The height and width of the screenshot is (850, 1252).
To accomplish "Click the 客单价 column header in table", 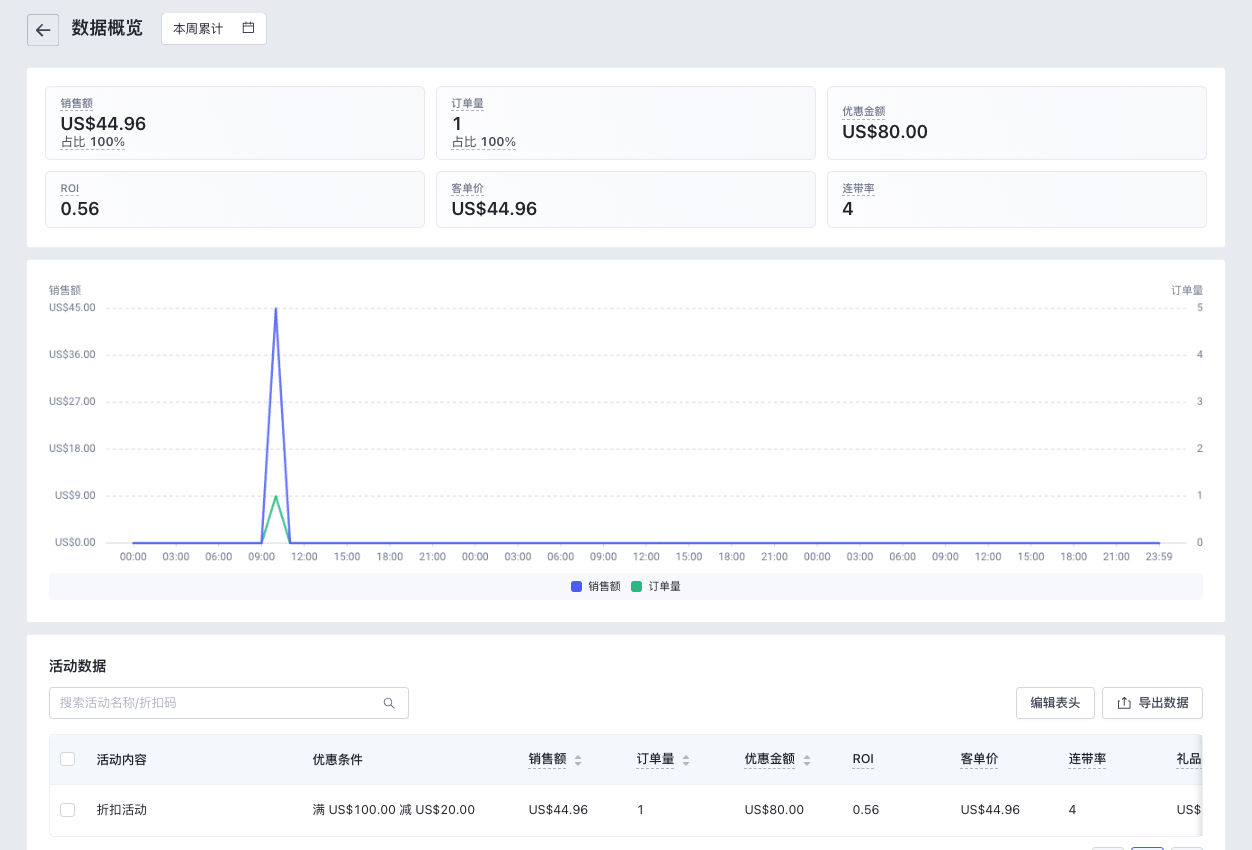I will point(979,759).
